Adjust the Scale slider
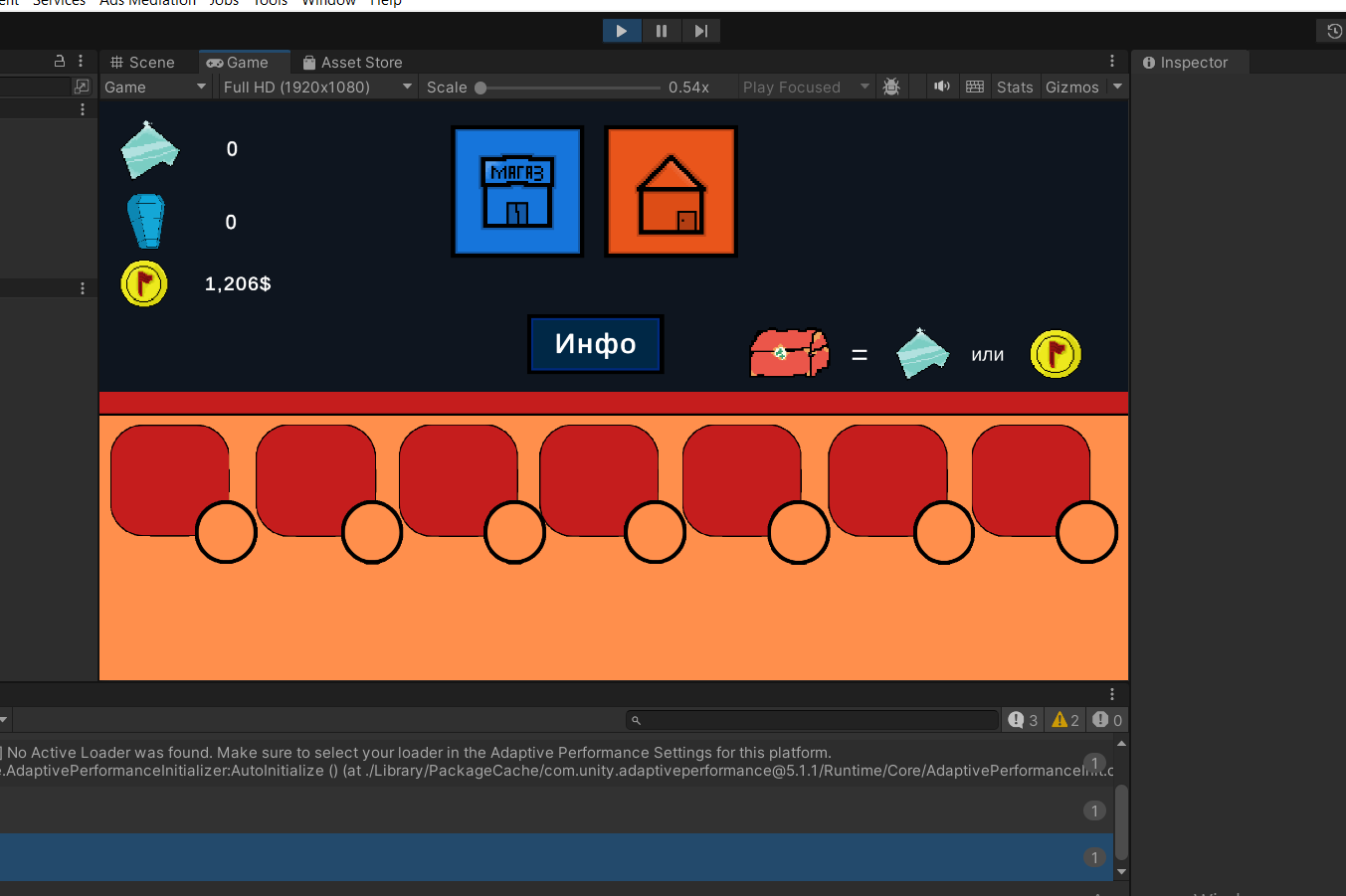1346x896 pixels. point(568,88)
